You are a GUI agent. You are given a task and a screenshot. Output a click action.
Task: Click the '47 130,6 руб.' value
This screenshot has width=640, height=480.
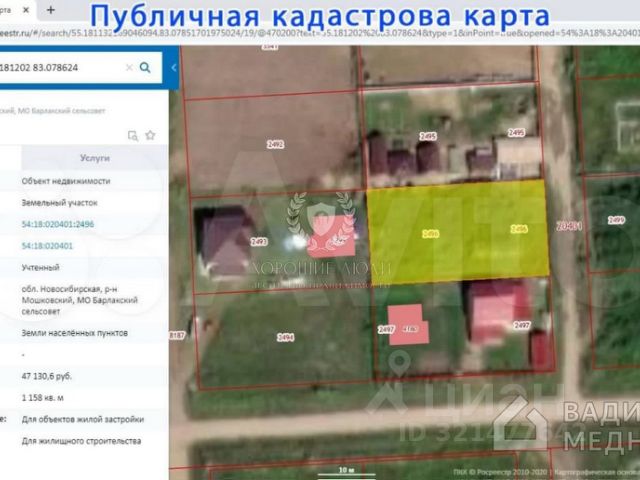(47, 376)
